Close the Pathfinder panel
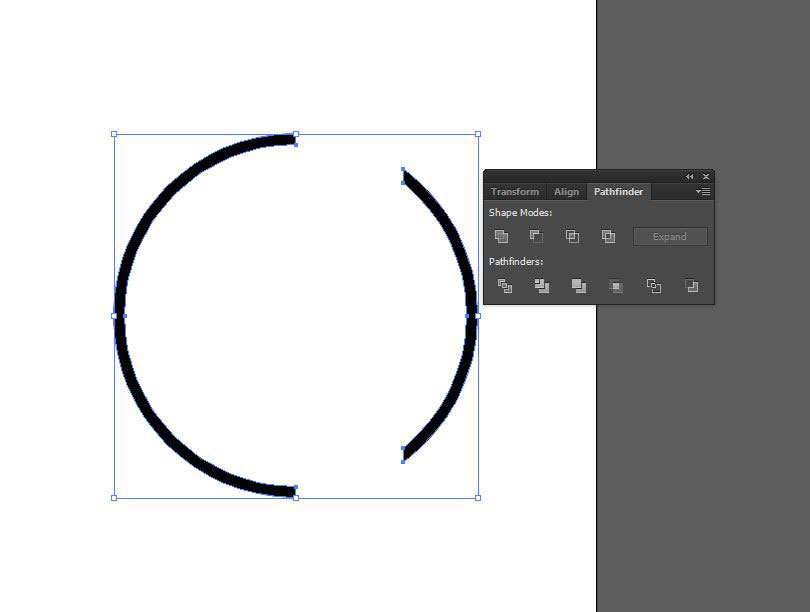The width and height of the screenshot is (810, 612). 706,177
